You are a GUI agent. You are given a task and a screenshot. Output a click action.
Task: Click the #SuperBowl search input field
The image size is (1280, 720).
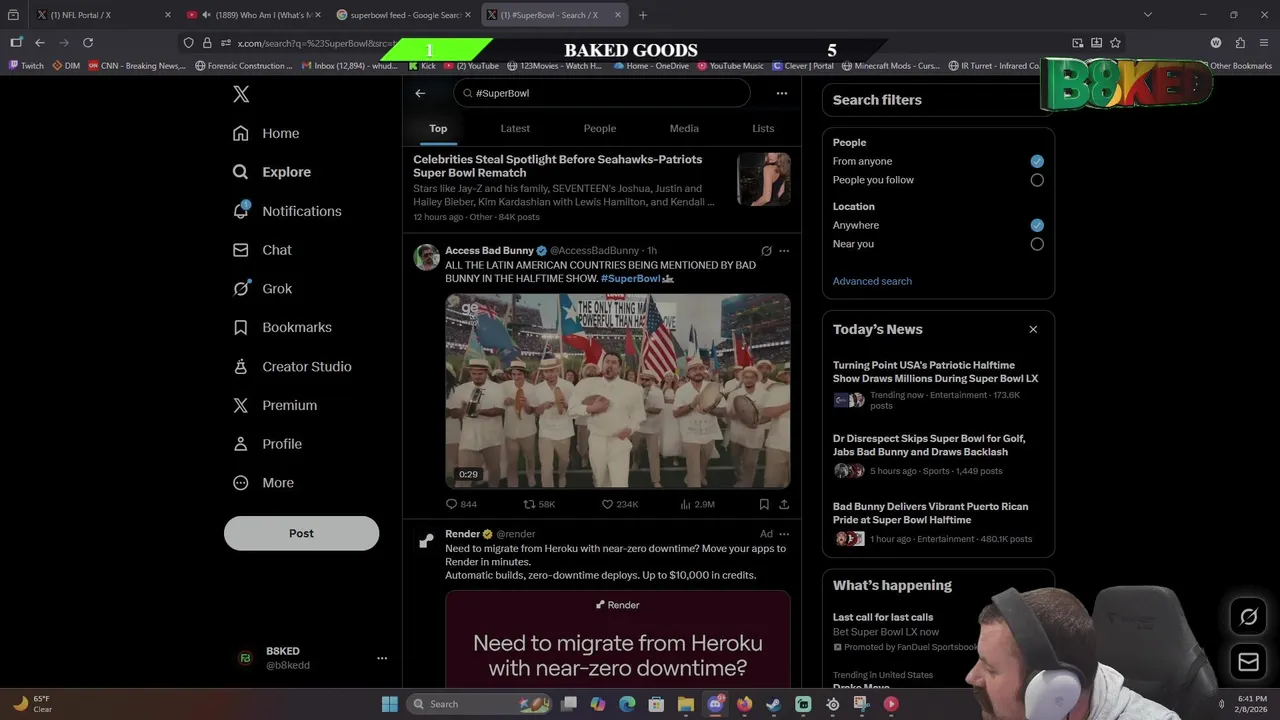point(601,93)
